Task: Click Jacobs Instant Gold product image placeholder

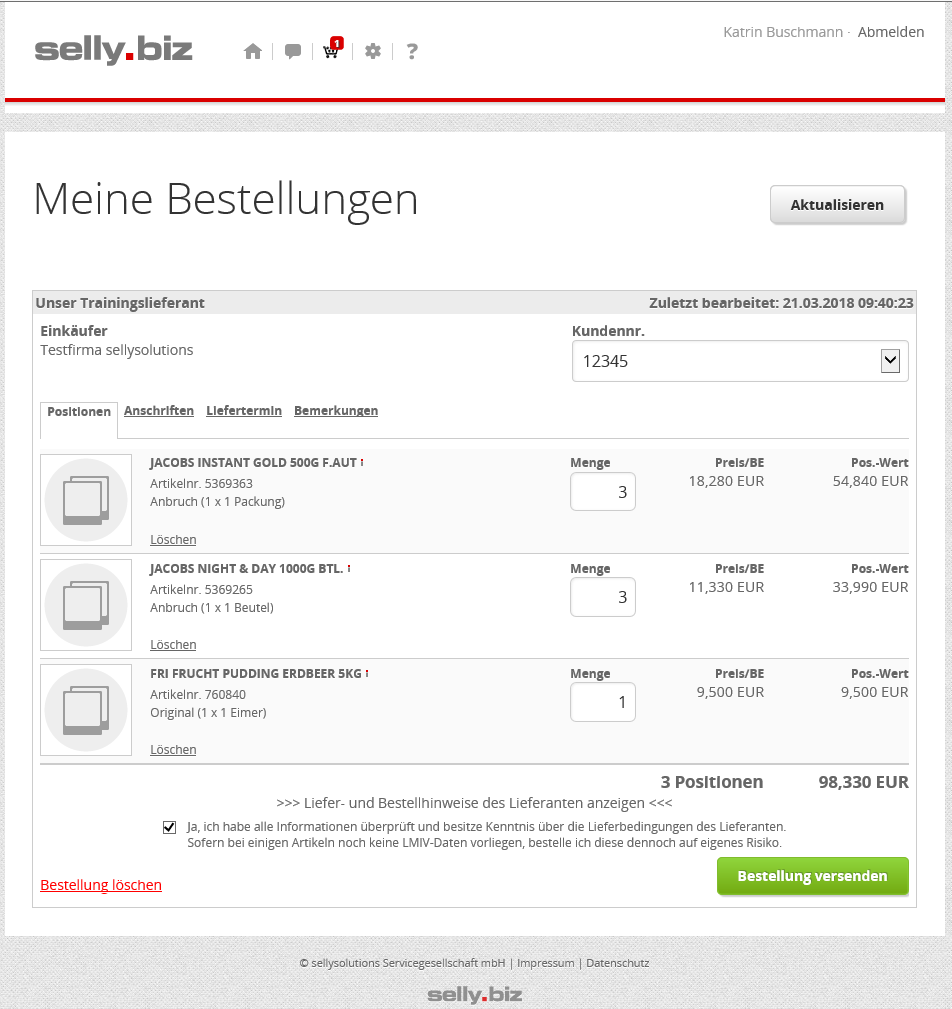Action: coord(86,500)
